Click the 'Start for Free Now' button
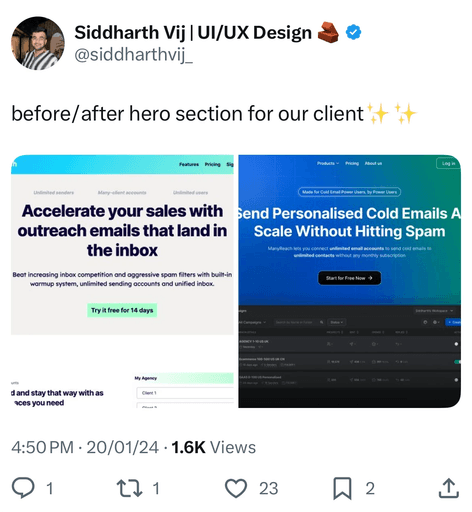The height and width of the screenshot is (512, 472). pos(349,278)
